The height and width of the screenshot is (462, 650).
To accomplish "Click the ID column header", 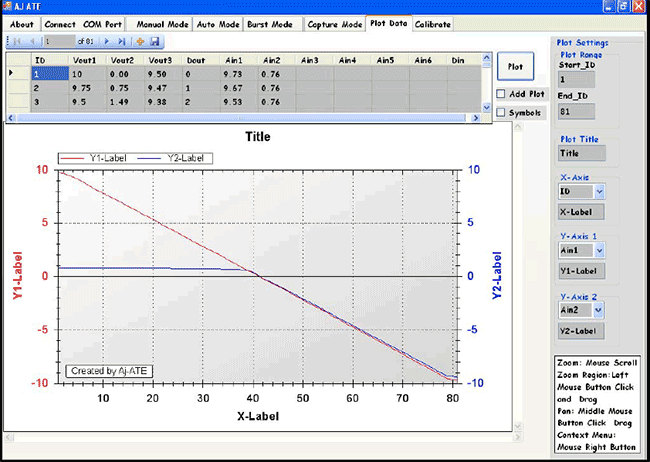I will click(50, 60).
